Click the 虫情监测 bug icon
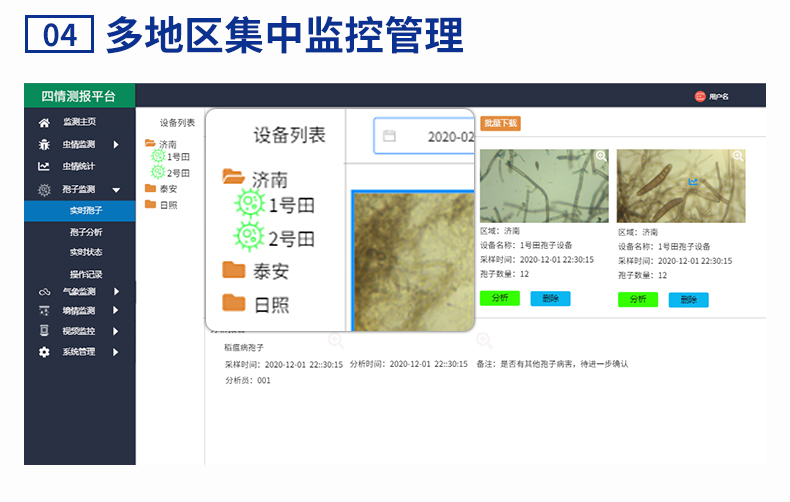 click(44, 145)
